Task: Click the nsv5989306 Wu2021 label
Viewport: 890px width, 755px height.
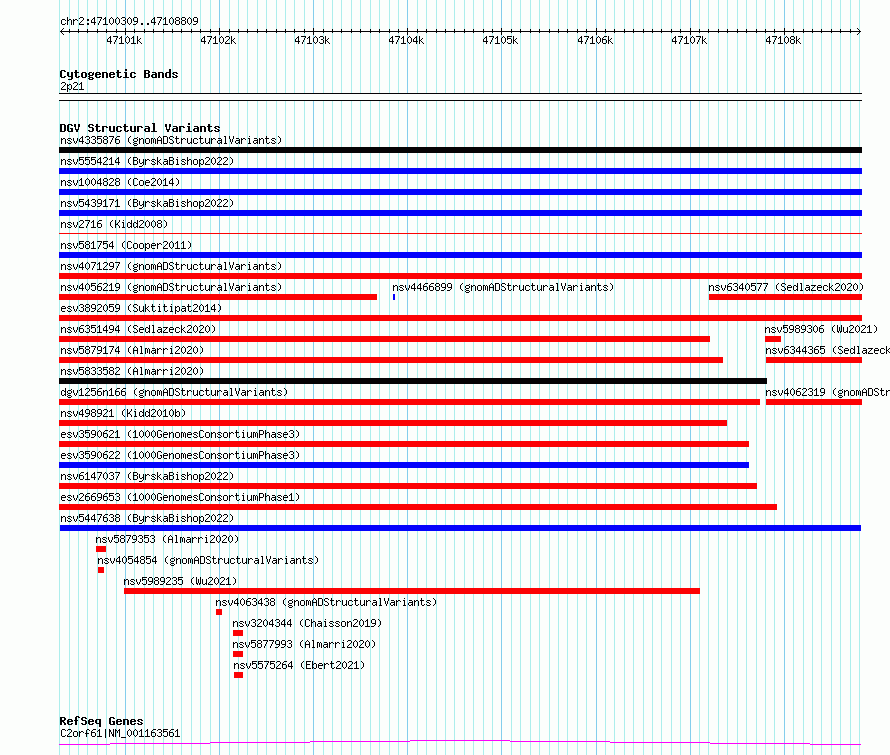Action: click(x=821, y=329)
